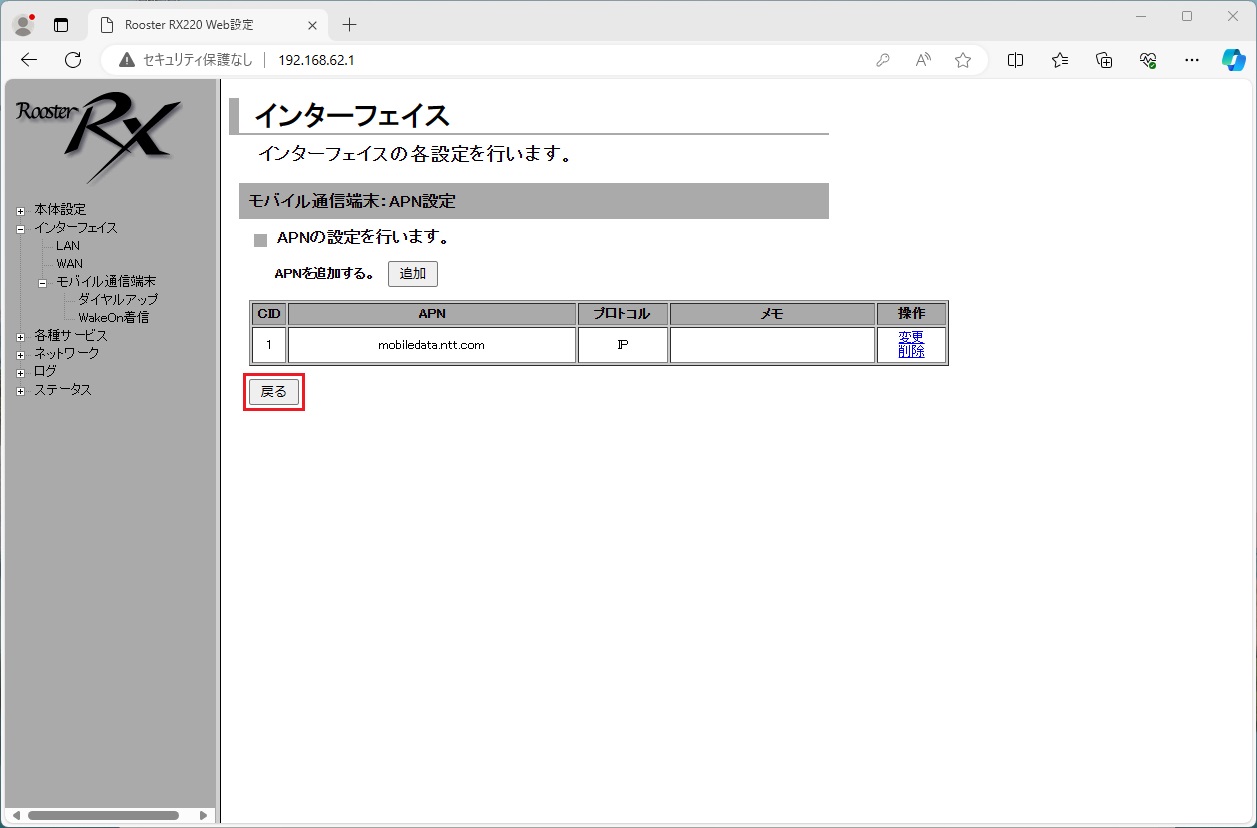Click the 追加 button to add APN
This screenshot has width=1257, height=828.
point(412,274)
